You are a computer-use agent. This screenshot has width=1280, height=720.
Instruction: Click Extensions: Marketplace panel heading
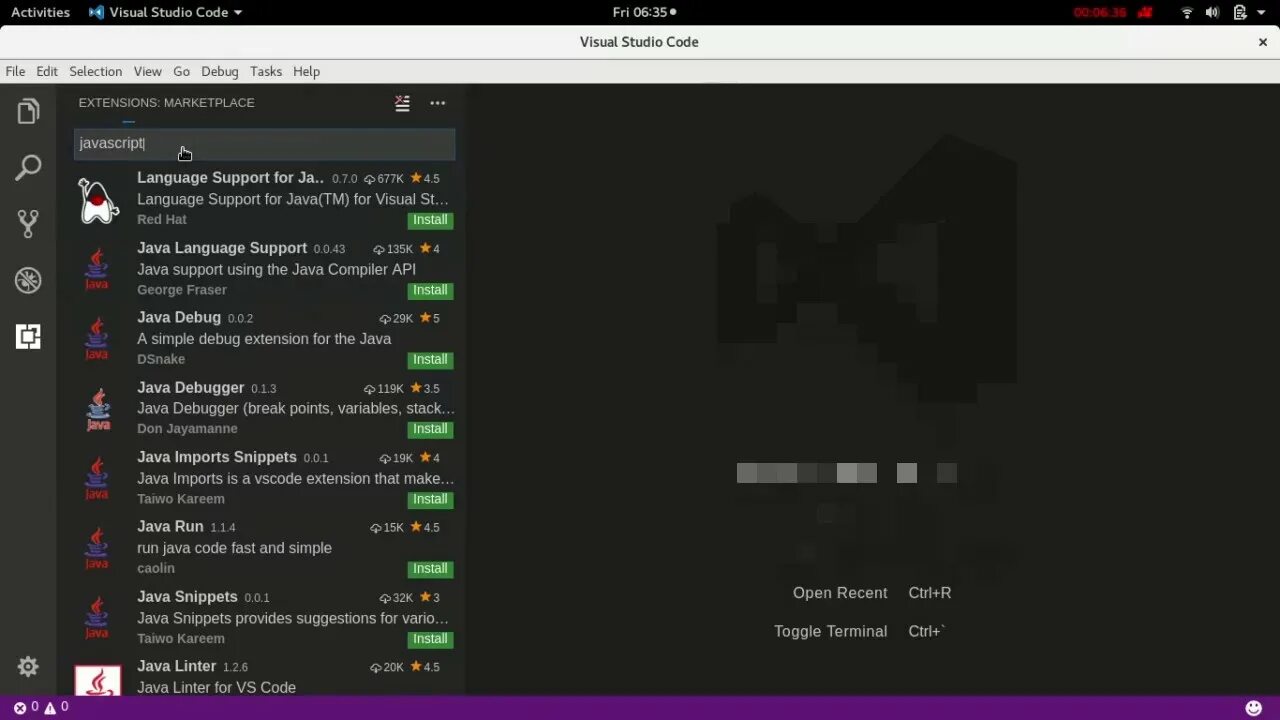click(x=167, y=103)
